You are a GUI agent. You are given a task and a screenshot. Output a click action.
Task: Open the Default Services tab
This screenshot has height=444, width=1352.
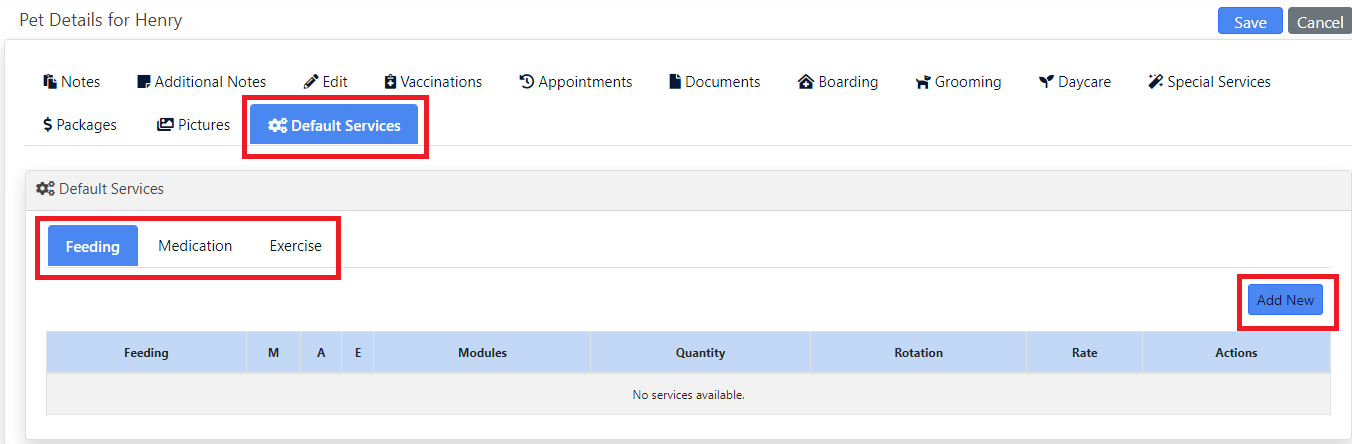click(x=334, y=125)
